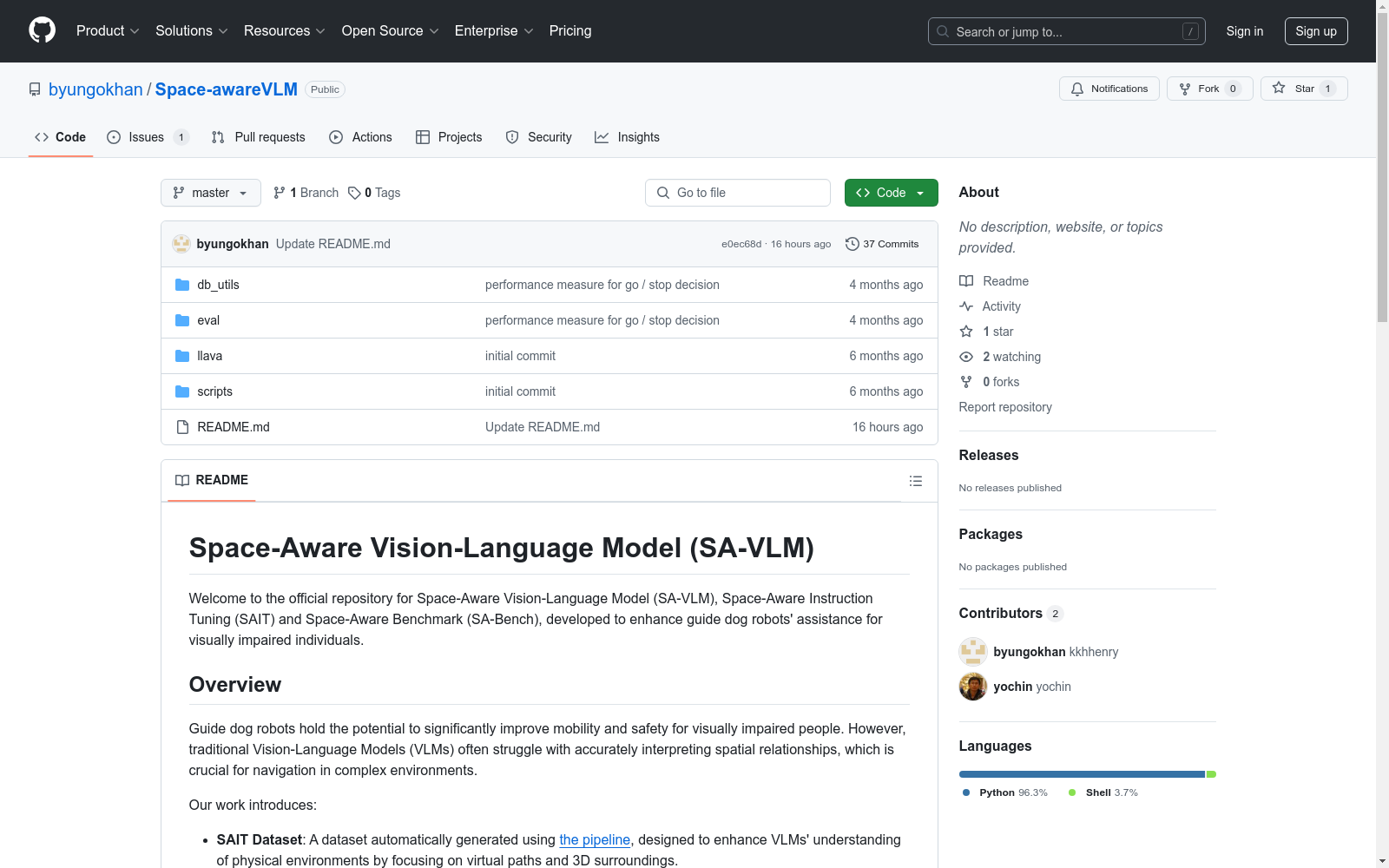Viewport: 1389px width, 868px height.
Task: Select the README tab
Action: tap(212, 480)
